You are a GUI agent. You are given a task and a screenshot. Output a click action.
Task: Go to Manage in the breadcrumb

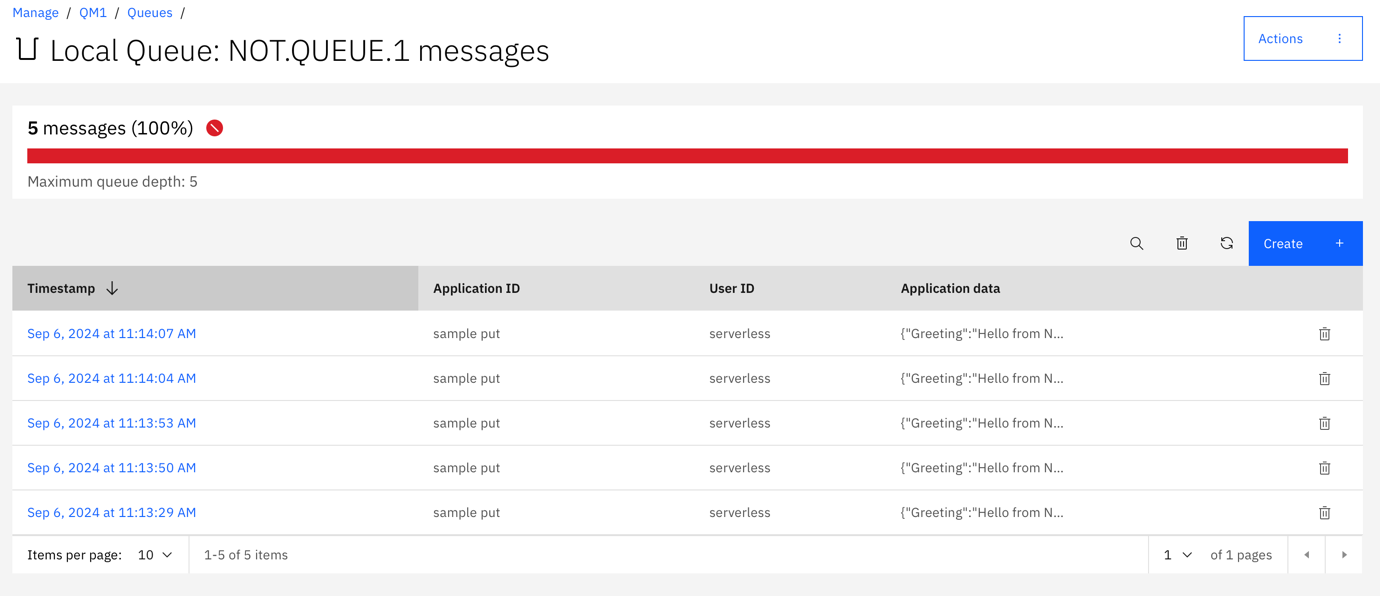[x=35, y=13]
